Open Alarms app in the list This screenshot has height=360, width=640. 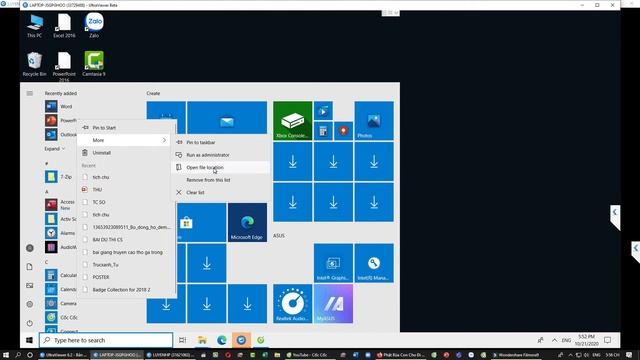coord(60,233)
